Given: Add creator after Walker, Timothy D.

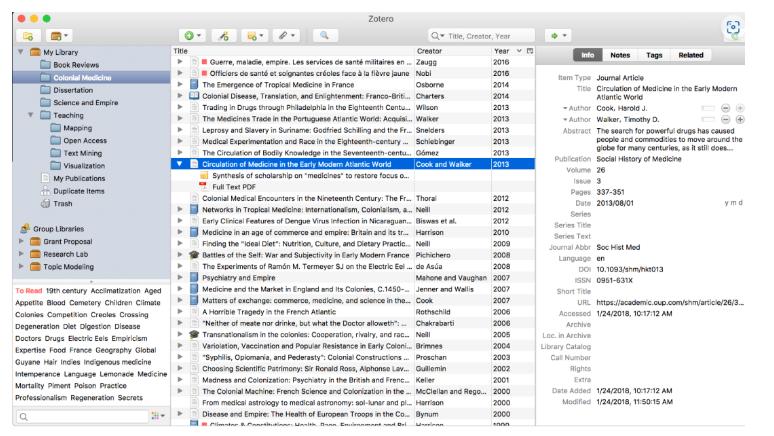Looking at the screenshot, I should 740,119.
